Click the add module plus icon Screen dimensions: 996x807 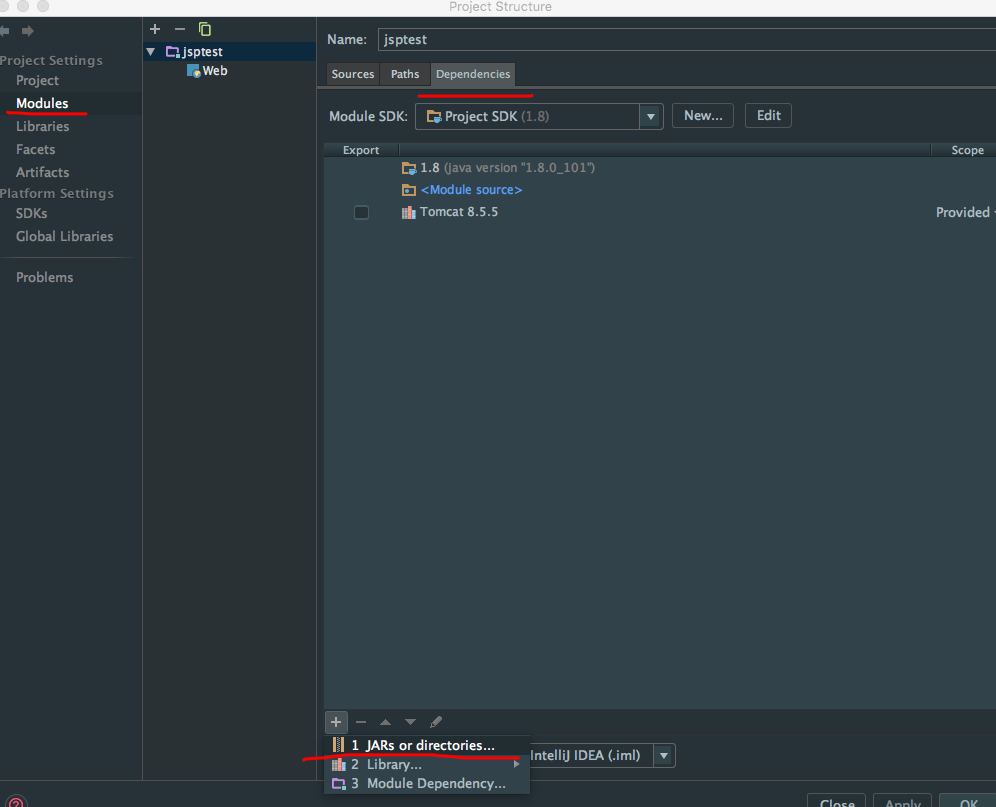pos(155,29)
